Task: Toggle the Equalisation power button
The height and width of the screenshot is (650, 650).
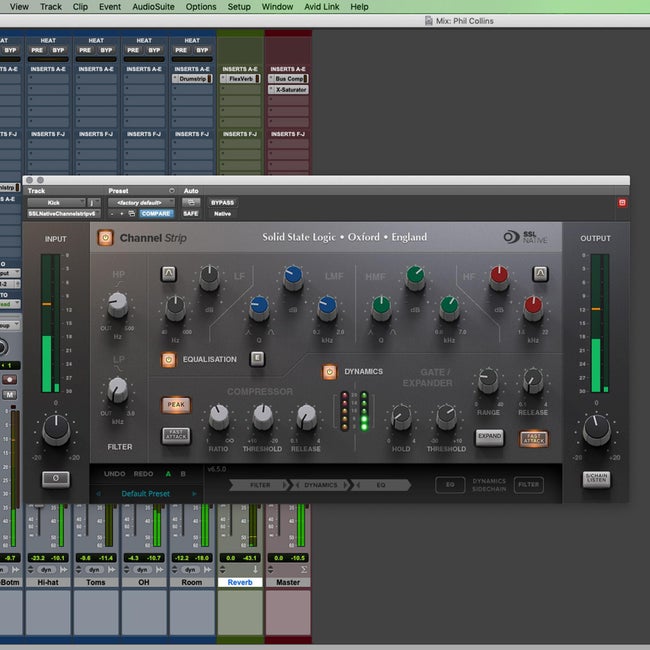Action: (x=169, y=359)
